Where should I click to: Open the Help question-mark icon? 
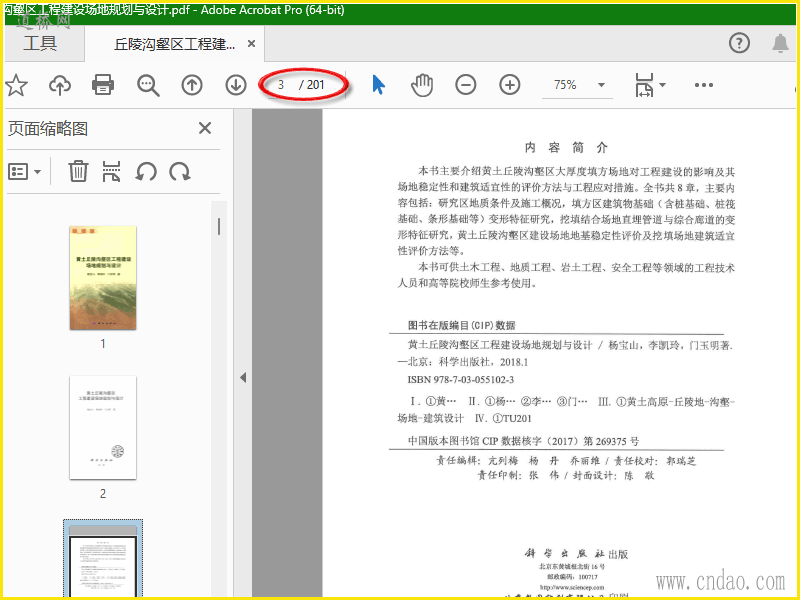(739, 43)
